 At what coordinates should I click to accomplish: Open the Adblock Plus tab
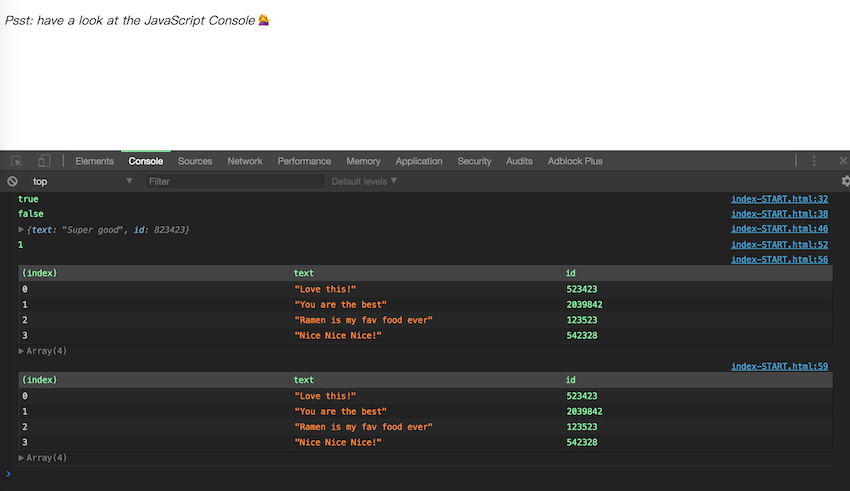point(575,161)
